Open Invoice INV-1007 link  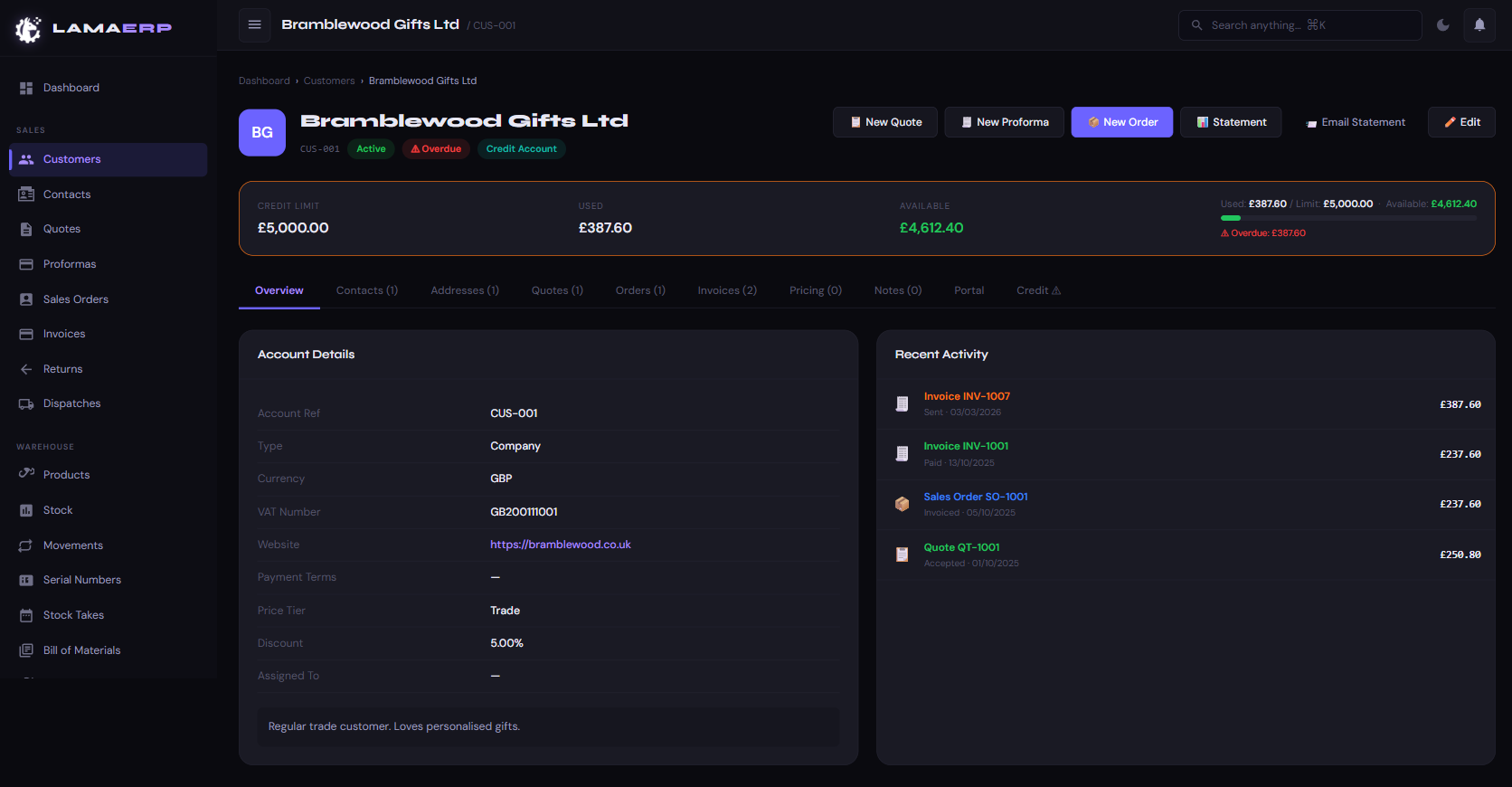point(967,396)
